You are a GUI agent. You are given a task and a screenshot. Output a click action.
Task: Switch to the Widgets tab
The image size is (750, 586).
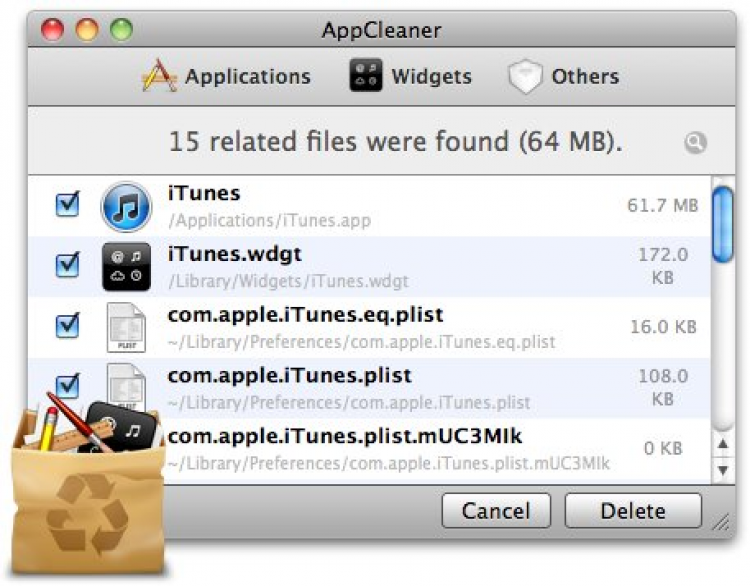pos(431,77)
